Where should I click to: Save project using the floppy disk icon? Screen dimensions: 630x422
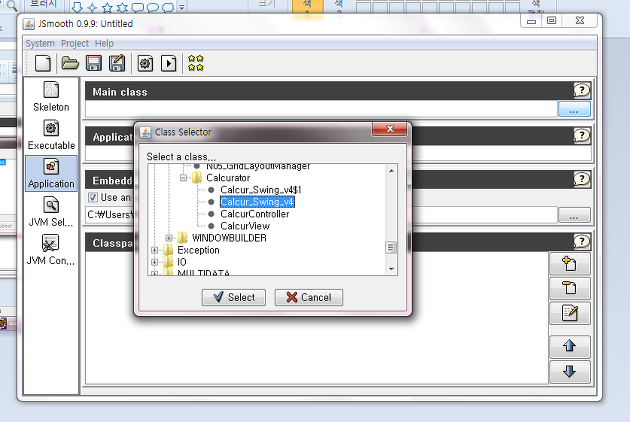click(x=94, y=64)
